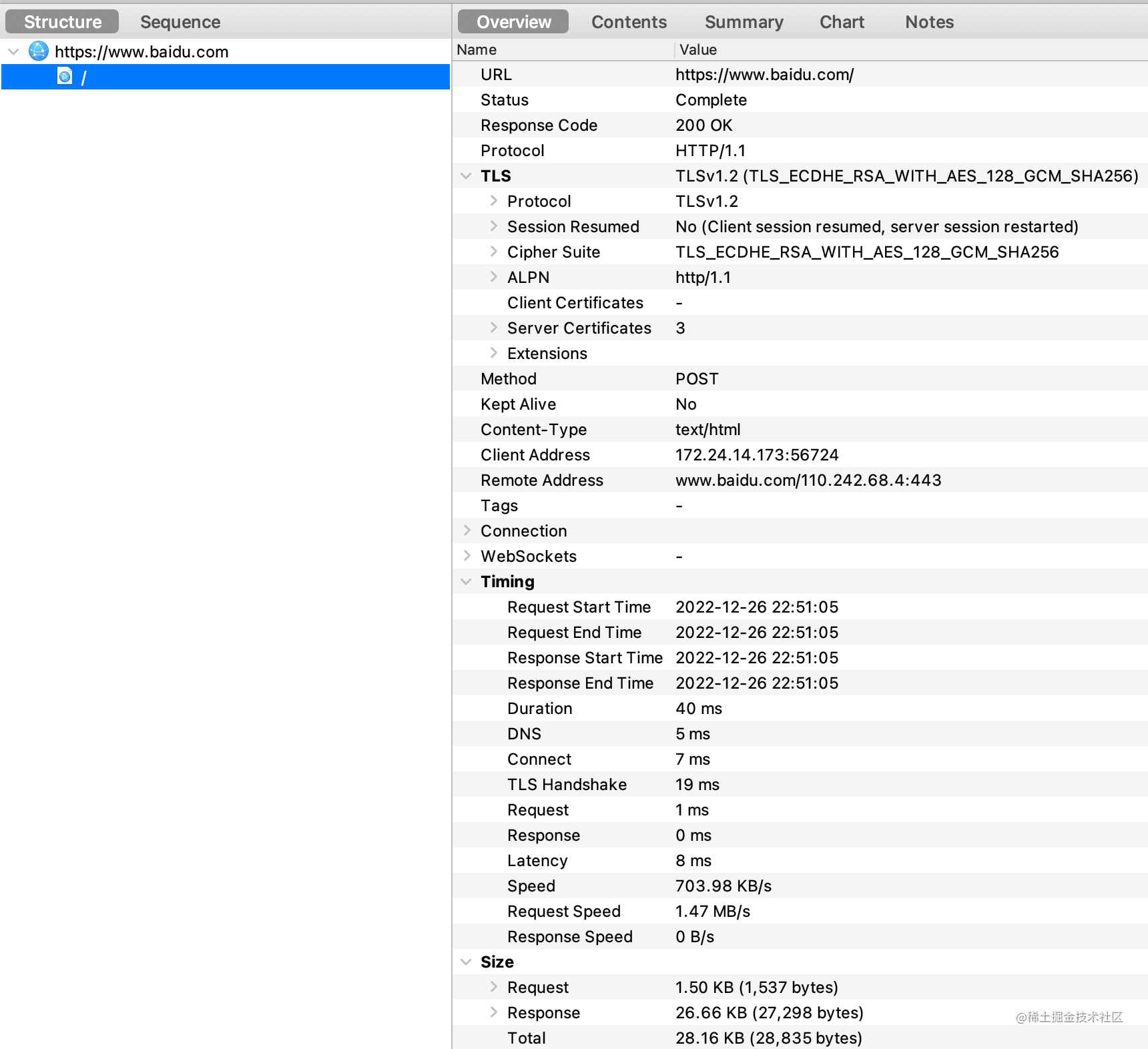Screen dimensions: 1148x1049
Task: Open the Notes tab
Action: (x=929, y=21)
